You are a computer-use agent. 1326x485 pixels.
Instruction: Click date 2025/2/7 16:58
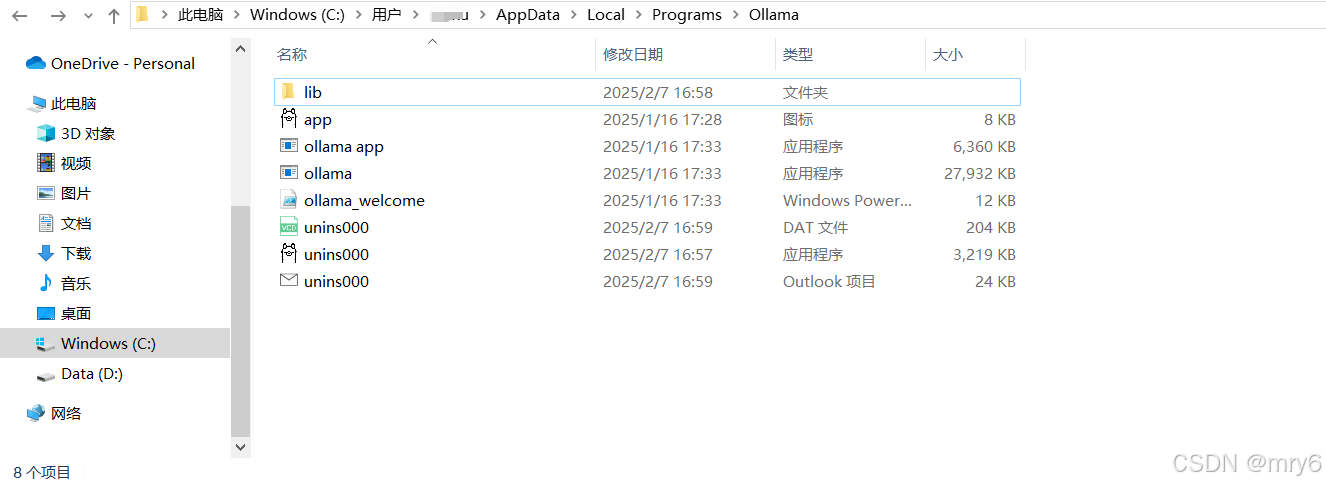click(658, 93)
